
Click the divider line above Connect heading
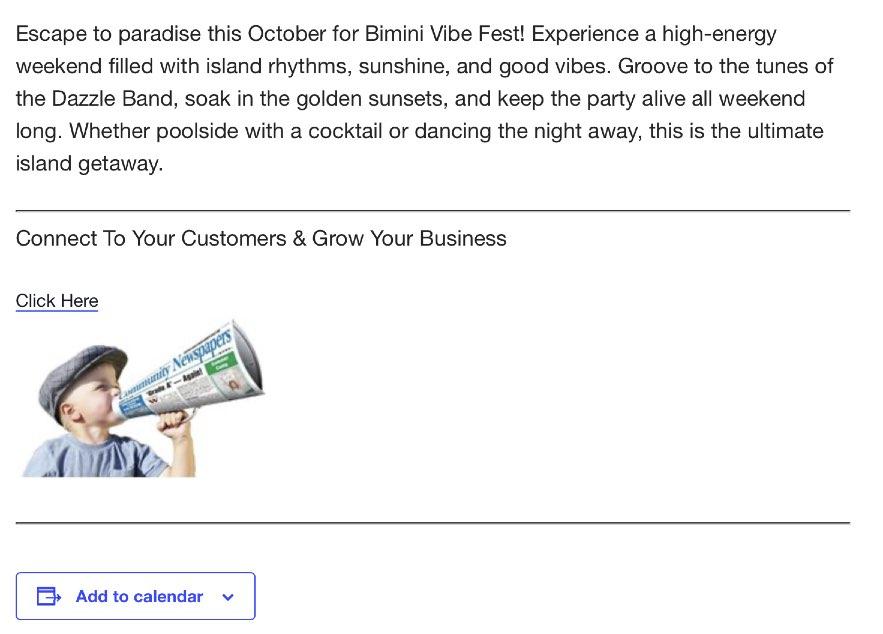(432, 211)
